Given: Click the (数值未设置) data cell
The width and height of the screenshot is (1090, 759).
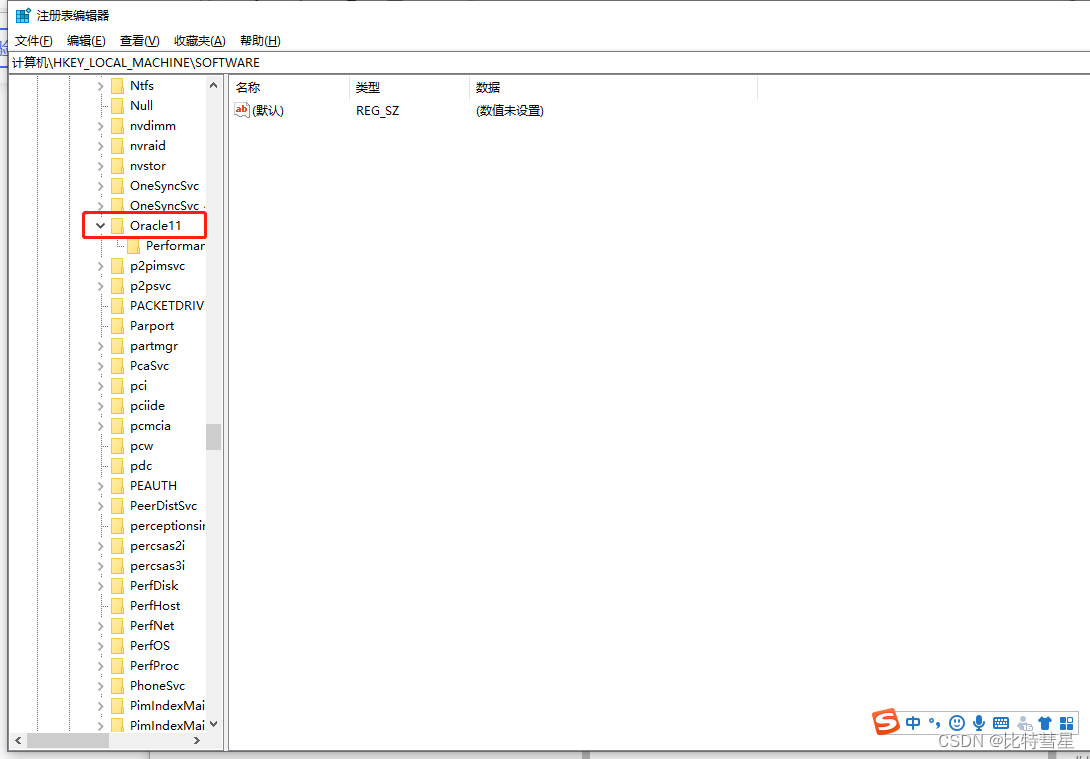Looking at the screenshot, I should click(x=510, y=111).
